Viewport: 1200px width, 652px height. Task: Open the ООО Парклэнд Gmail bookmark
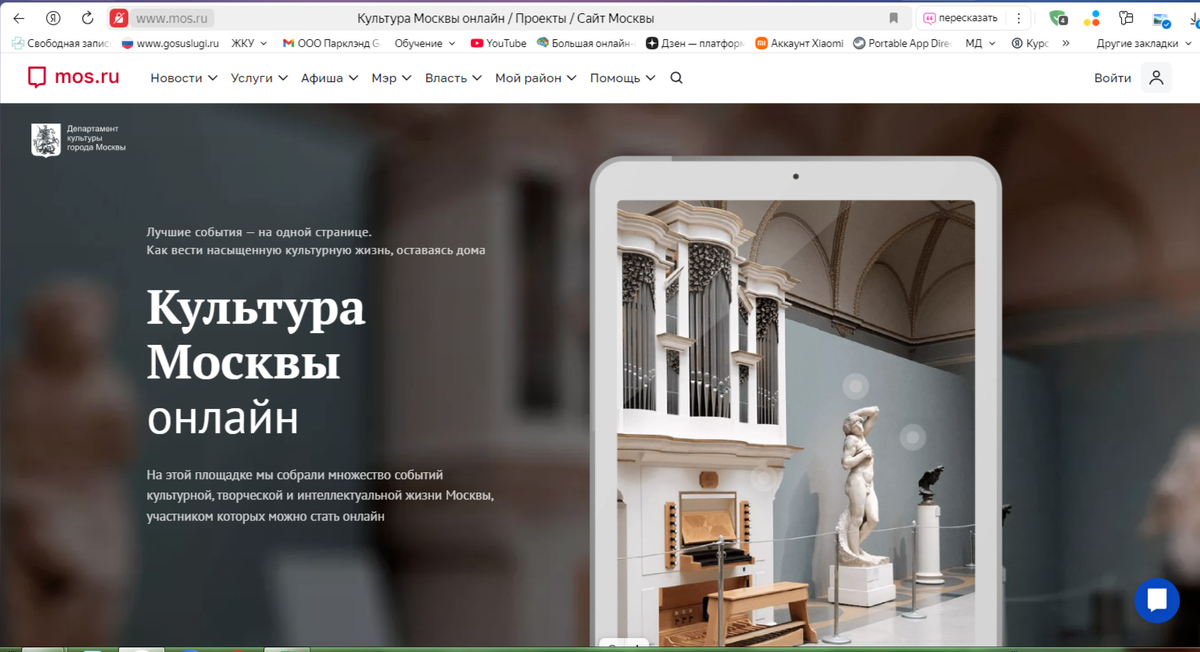[331, 43]
